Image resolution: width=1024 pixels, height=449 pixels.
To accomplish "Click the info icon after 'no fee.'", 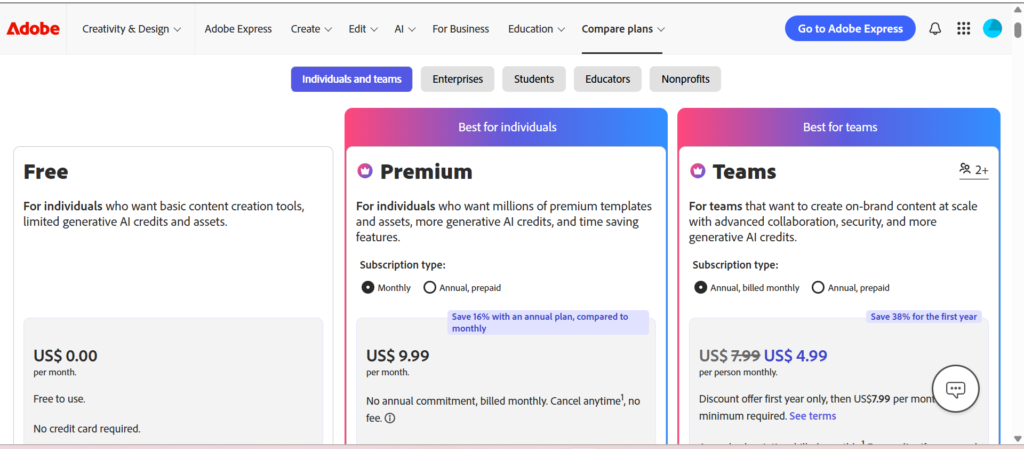I will tap(390, 418).
